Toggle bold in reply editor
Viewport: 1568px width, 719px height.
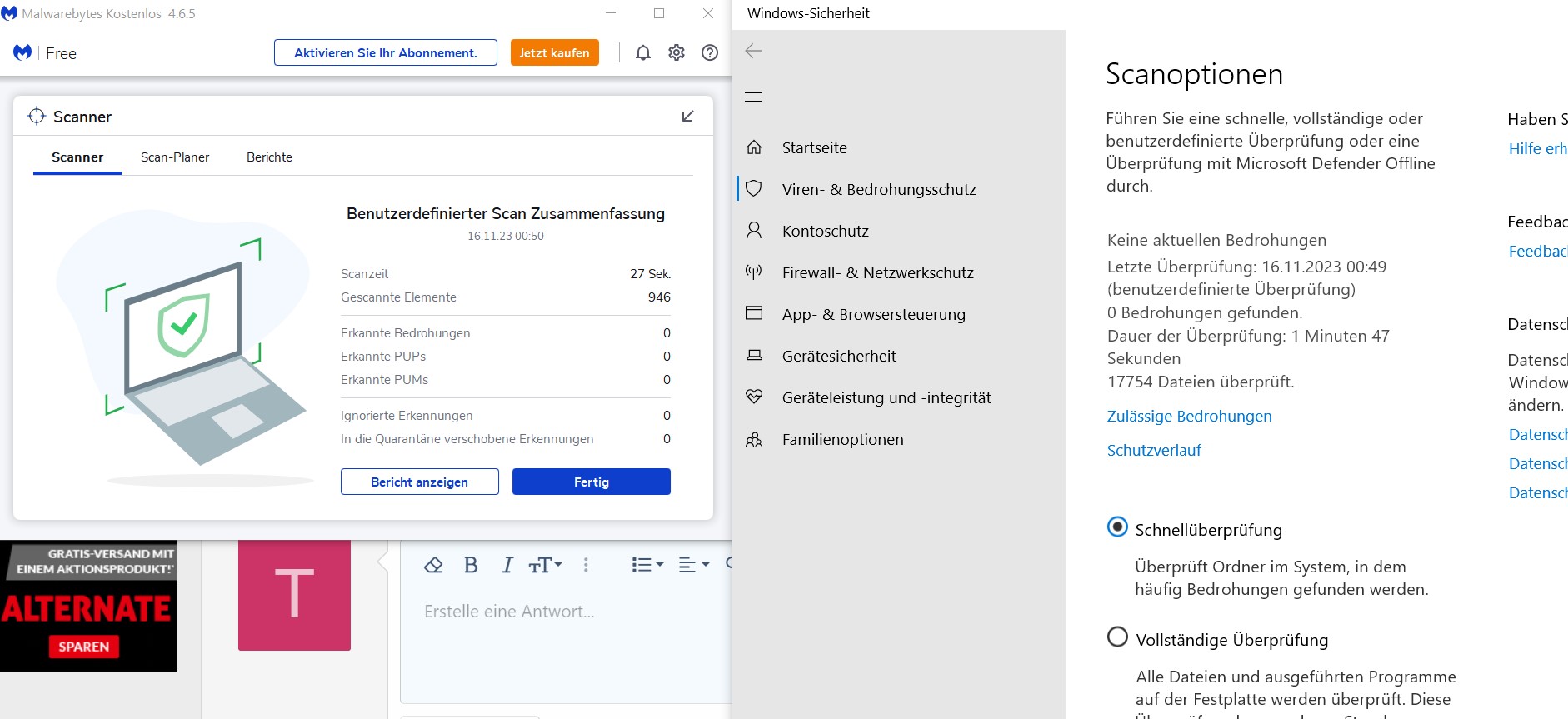(x=471, y=565)
